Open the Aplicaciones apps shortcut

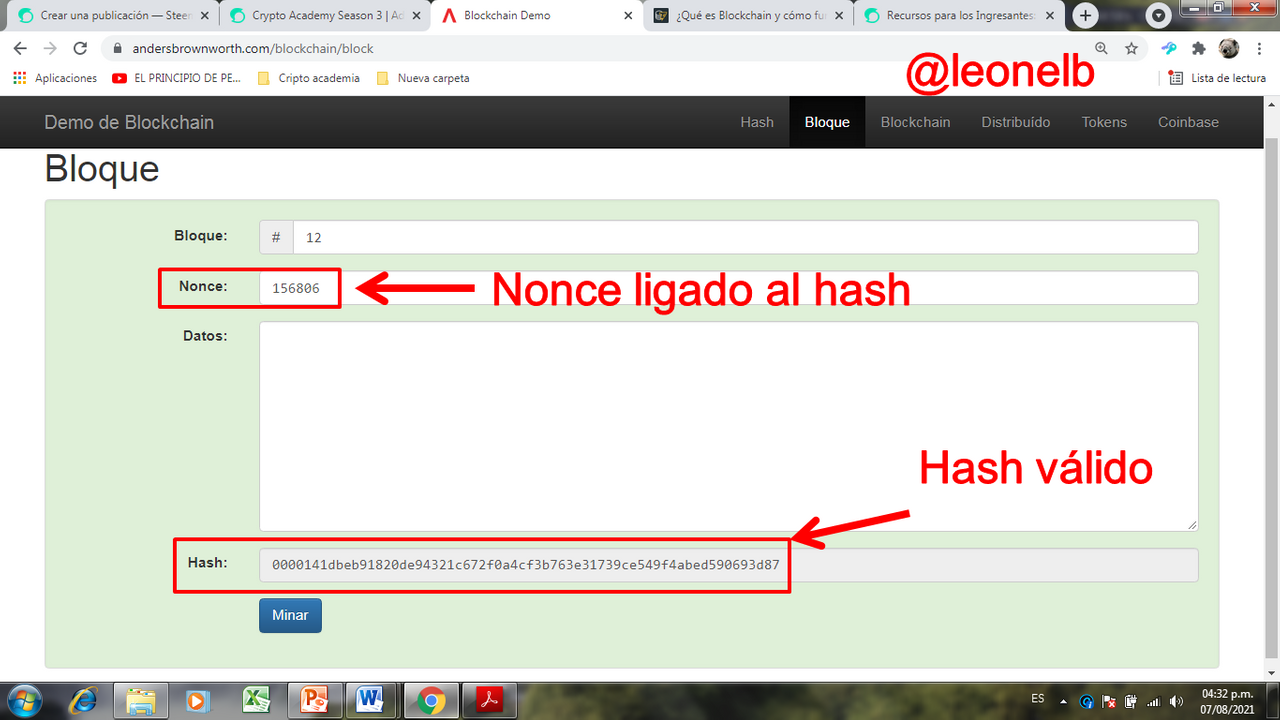(x=55, y=78)
